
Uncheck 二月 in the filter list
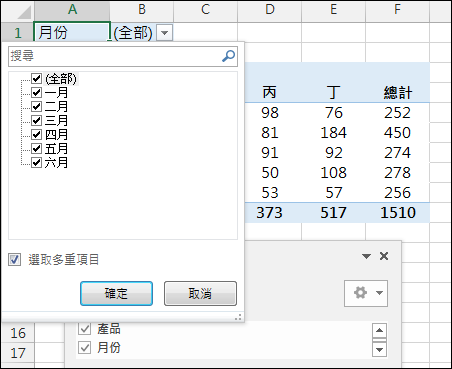coord(36,107)
